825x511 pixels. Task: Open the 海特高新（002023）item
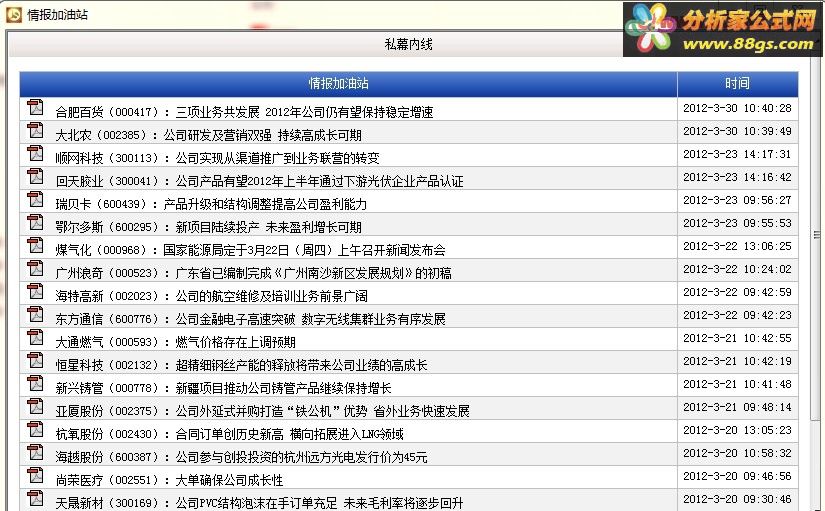coord(212,296)
